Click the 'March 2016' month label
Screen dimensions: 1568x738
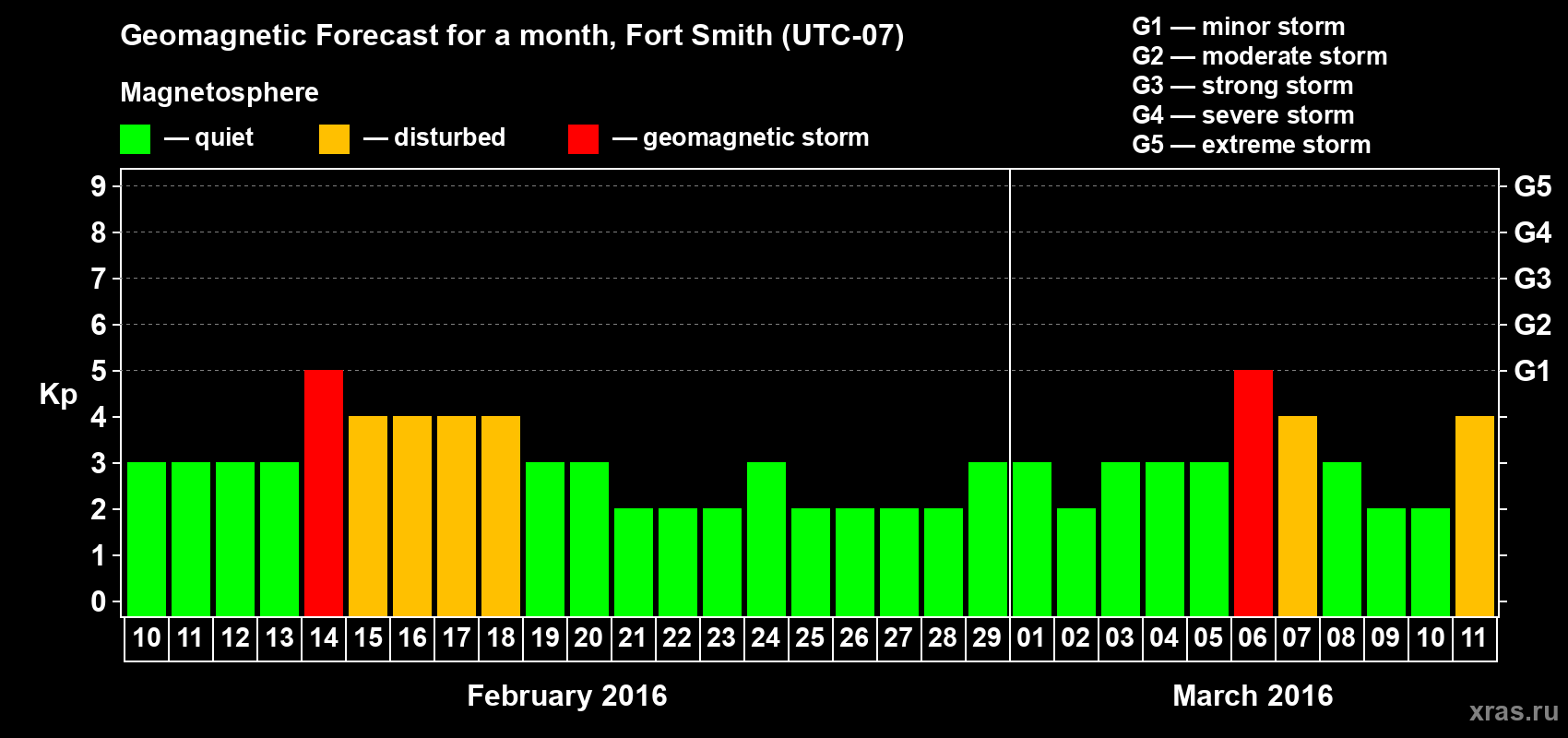tap(1253, 696)
